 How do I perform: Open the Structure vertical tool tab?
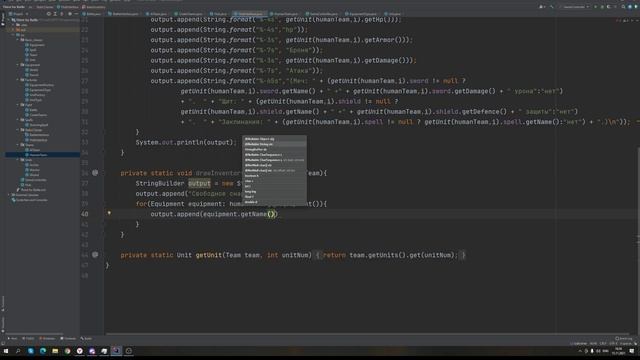tap(3, 303)
